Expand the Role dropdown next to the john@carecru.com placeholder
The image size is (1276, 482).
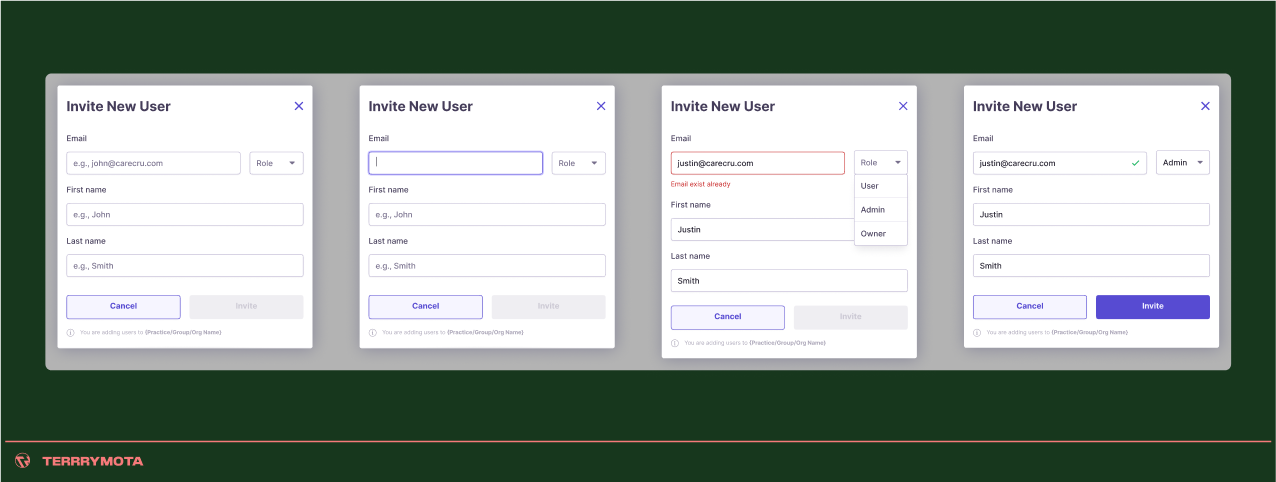point(276,163)
